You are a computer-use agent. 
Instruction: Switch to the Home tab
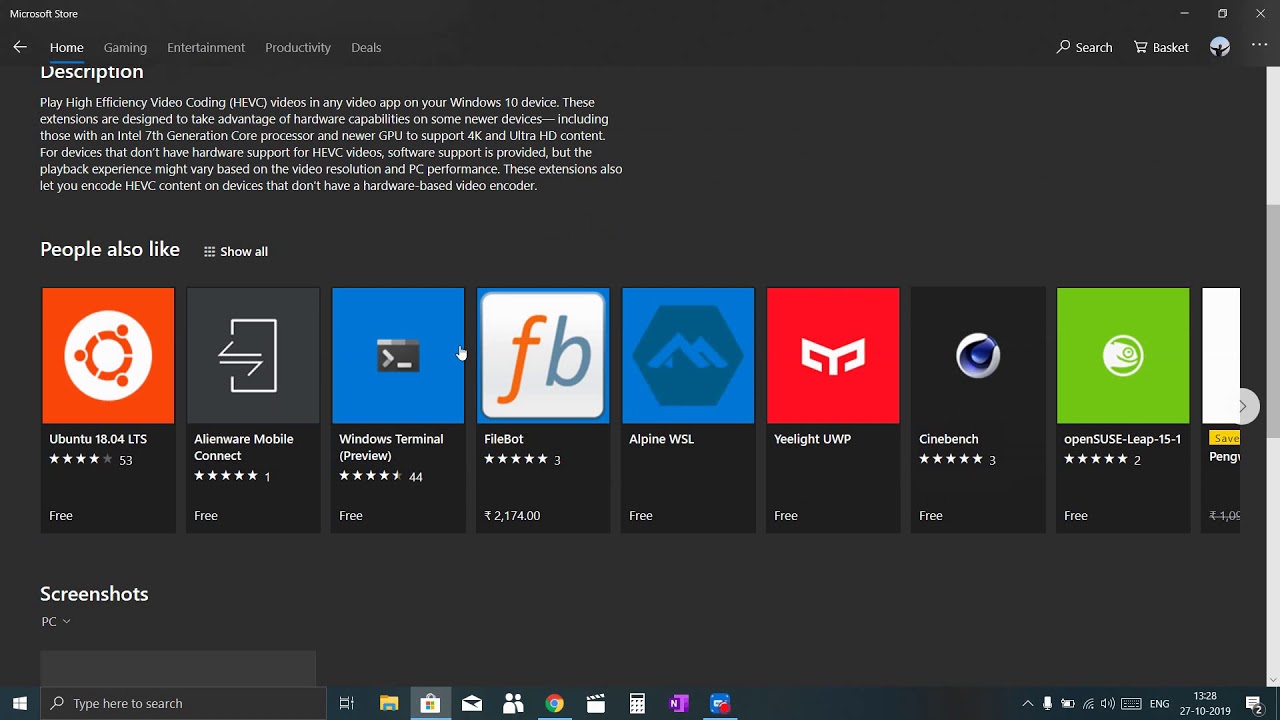tap(67, 47)
